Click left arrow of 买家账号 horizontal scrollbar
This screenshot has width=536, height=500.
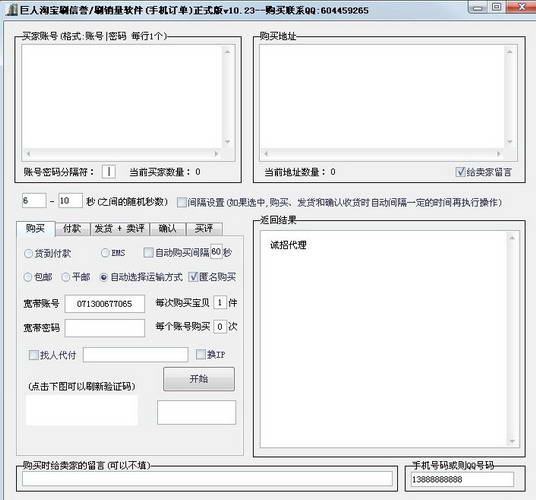(x=28, y=154)
